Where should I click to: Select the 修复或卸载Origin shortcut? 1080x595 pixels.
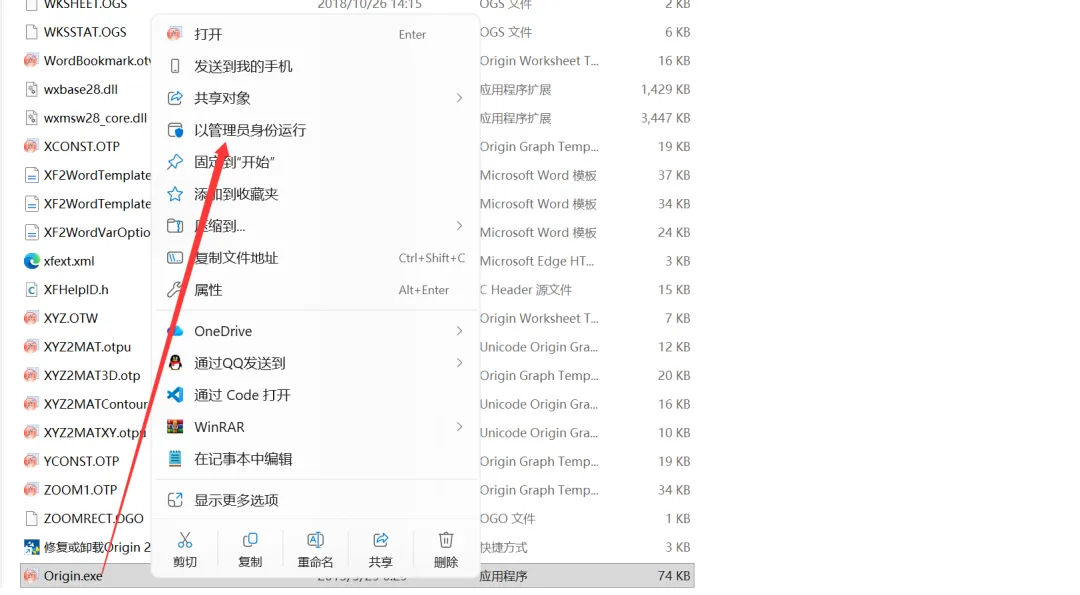97,547
